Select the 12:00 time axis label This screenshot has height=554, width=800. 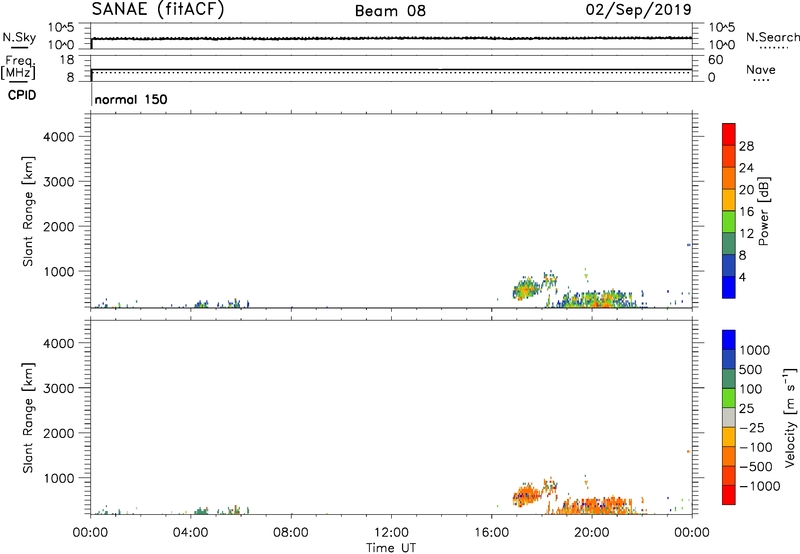click(391, 533)
